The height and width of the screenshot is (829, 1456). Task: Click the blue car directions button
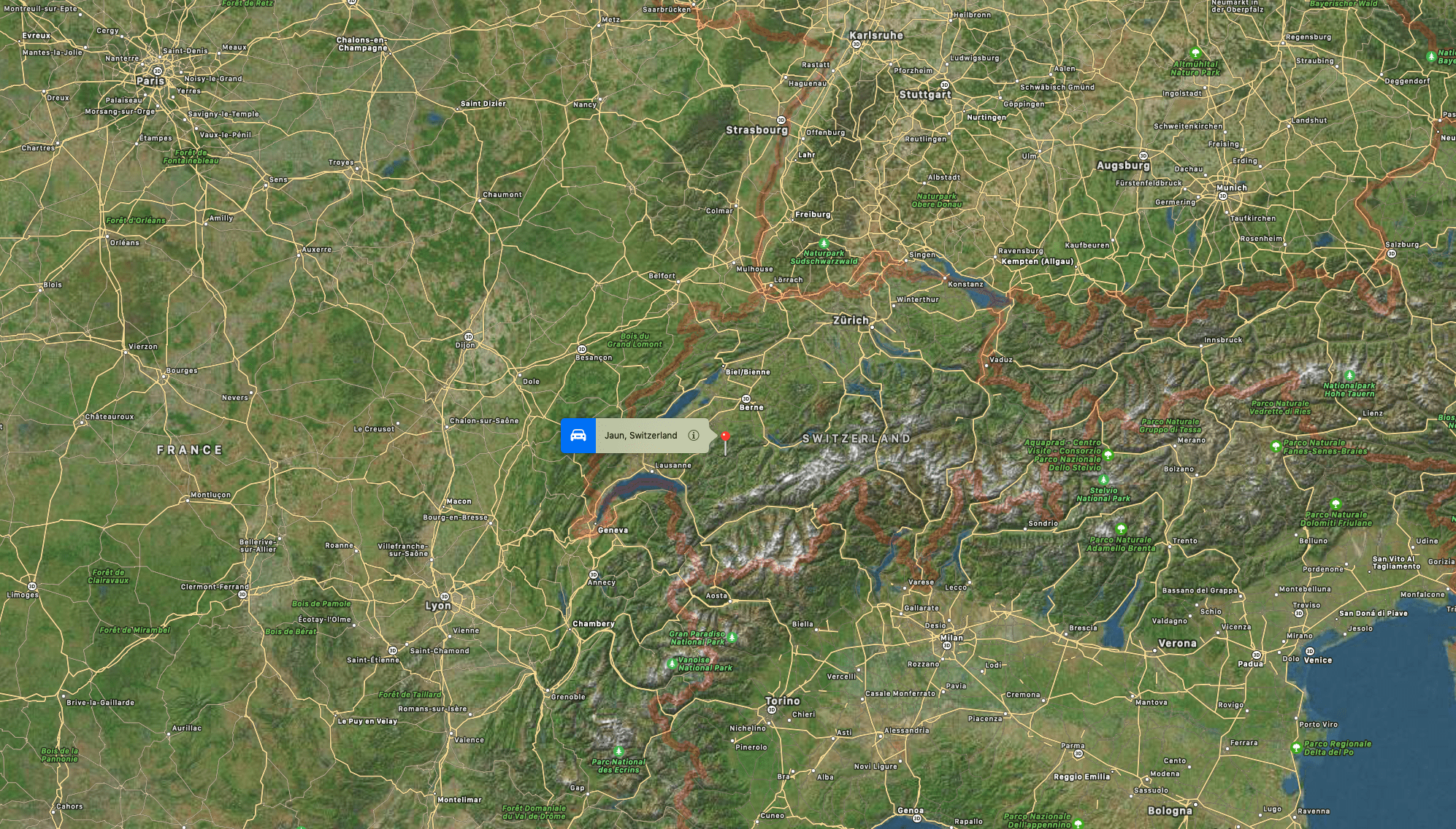click(578, 436)
